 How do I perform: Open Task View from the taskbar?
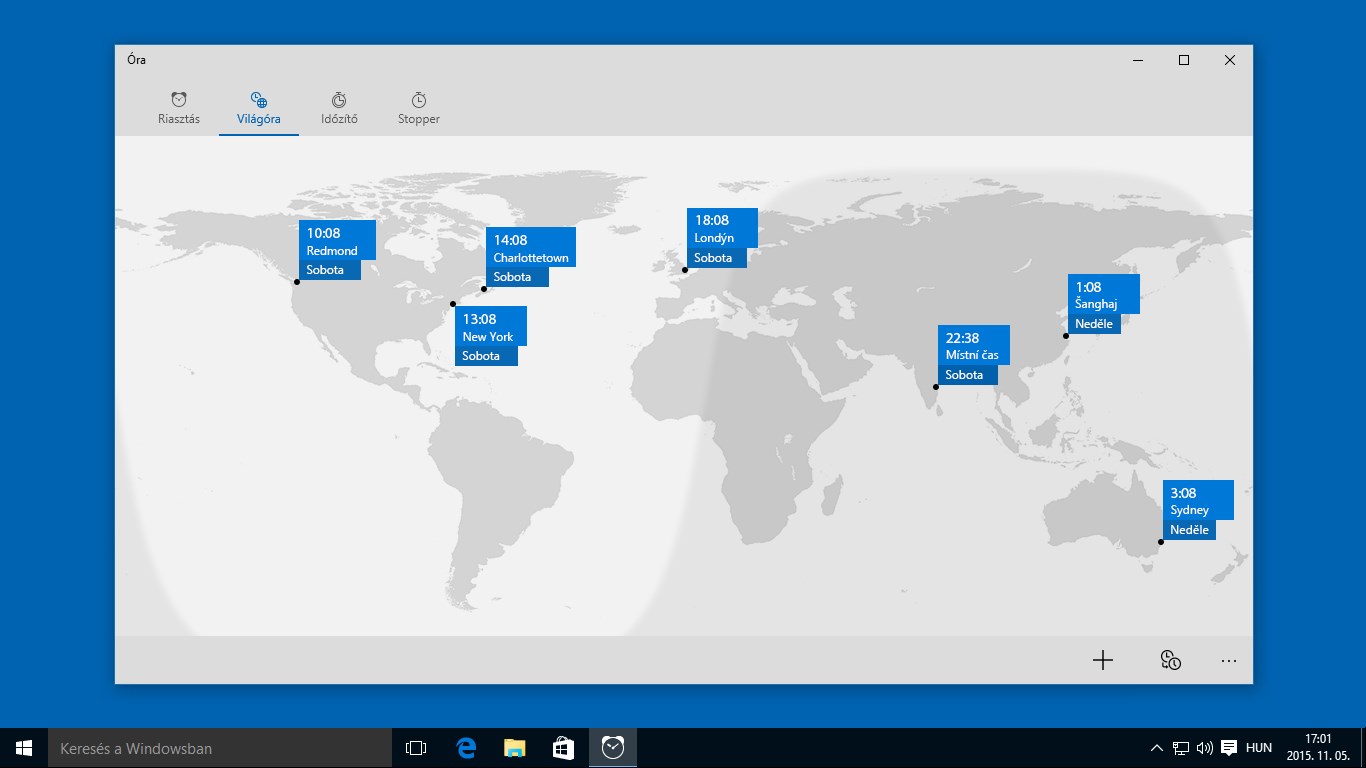[x=416, y=748]
